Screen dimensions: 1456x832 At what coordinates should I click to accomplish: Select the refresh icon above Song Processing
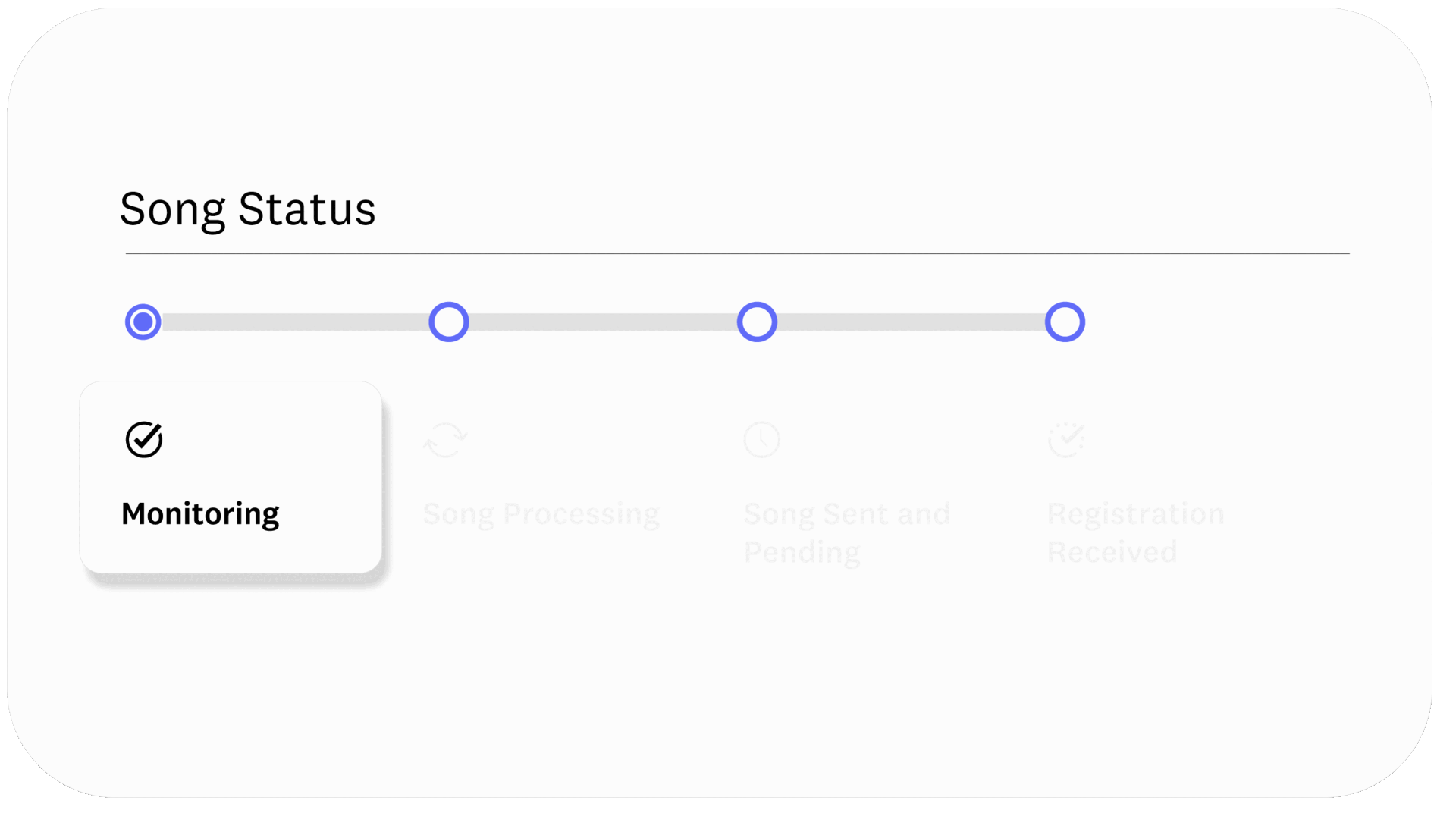point(446,440)
